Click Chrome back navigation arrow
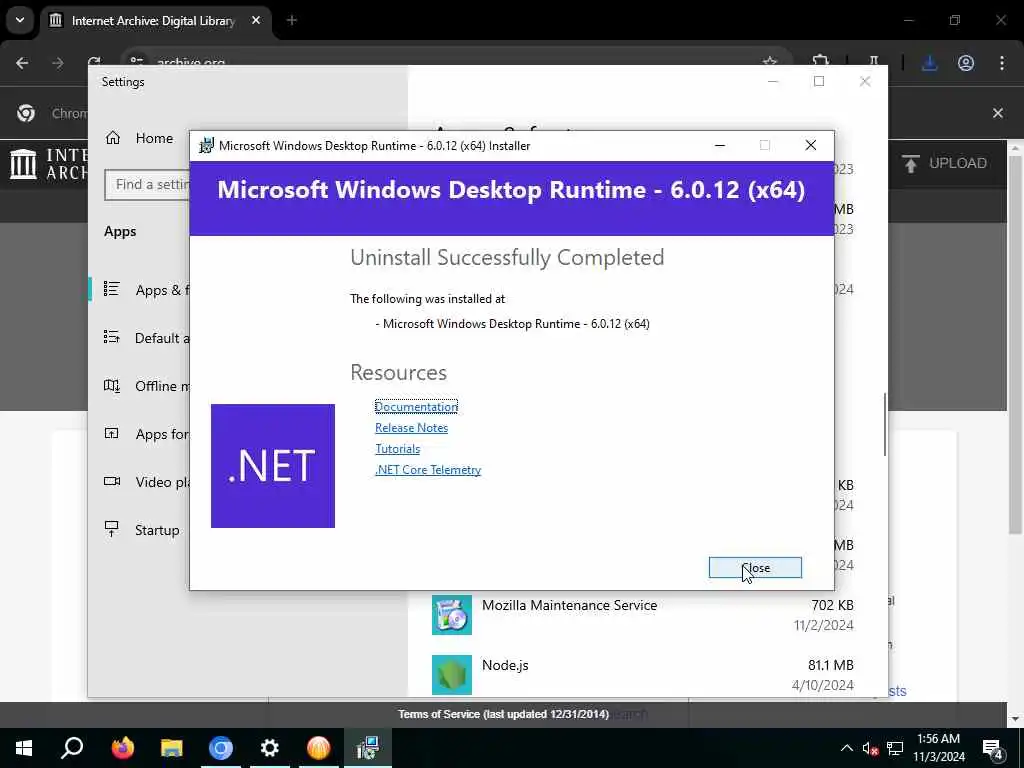Image resolution: width=1024 pixels, height=768 pixels. 22,63
